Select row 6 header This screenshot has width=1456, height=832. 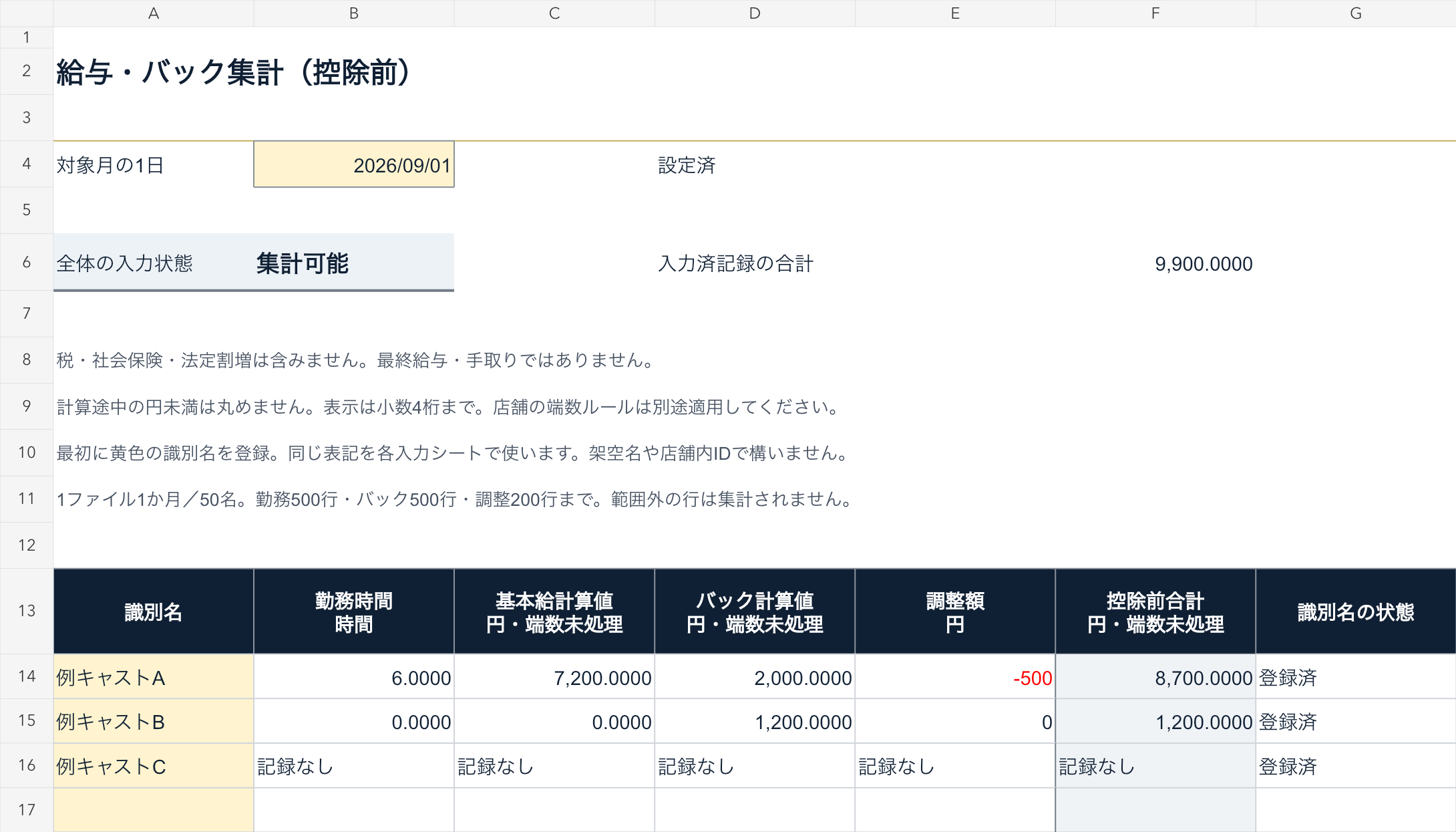click(27, 262)
